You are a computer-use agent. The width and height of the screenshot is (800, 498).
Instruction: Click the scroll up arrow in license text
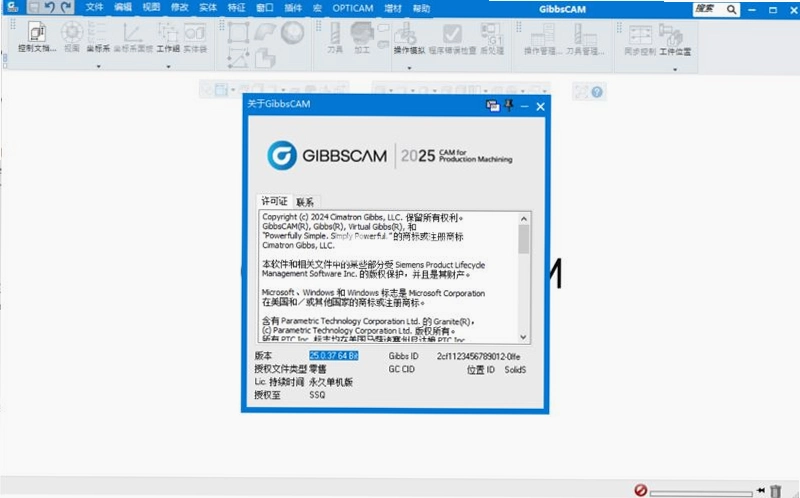click(523, 219)
